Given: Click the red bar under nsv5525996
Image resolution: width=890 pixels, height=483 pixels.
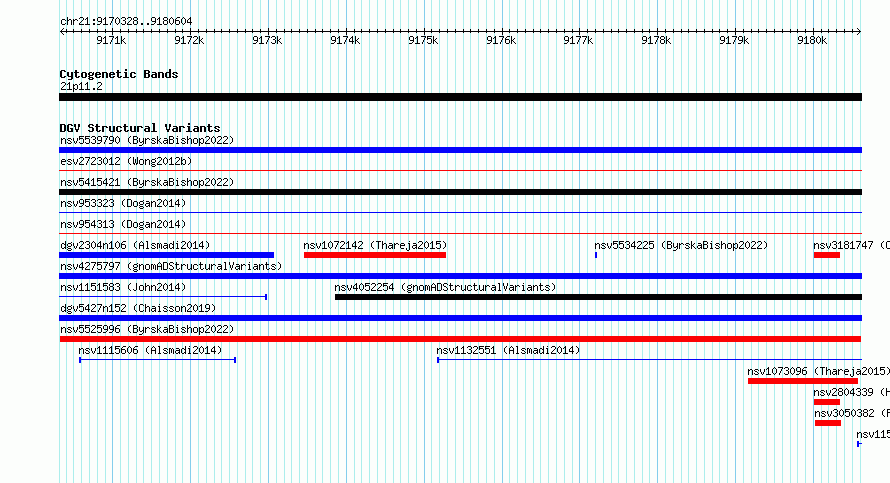Looking at the screenshot, I should 460,339.
